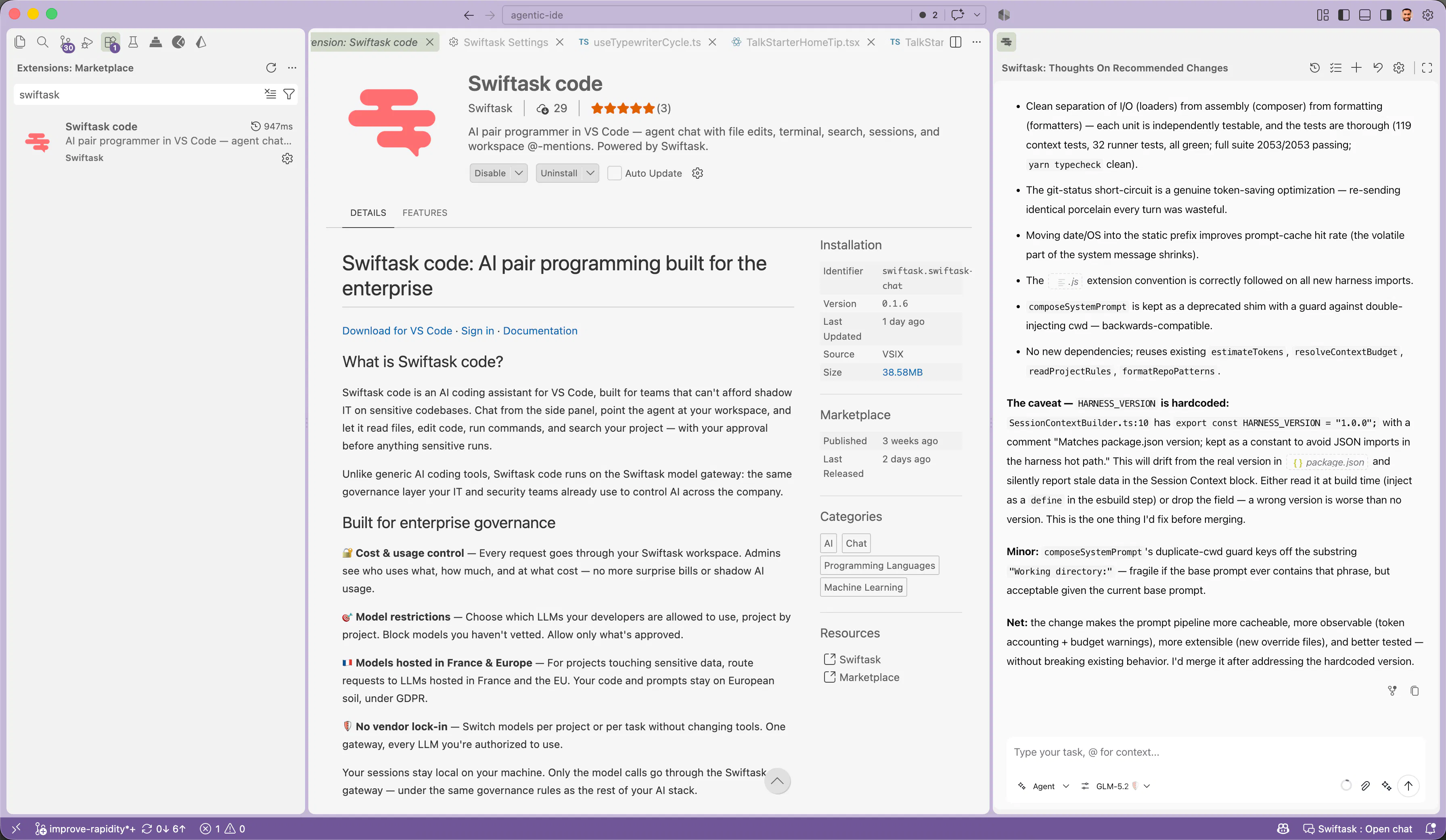Open the notifications bell in status bar
Viewport: 1446px width, 840px height.
(x=1431, y=829)
